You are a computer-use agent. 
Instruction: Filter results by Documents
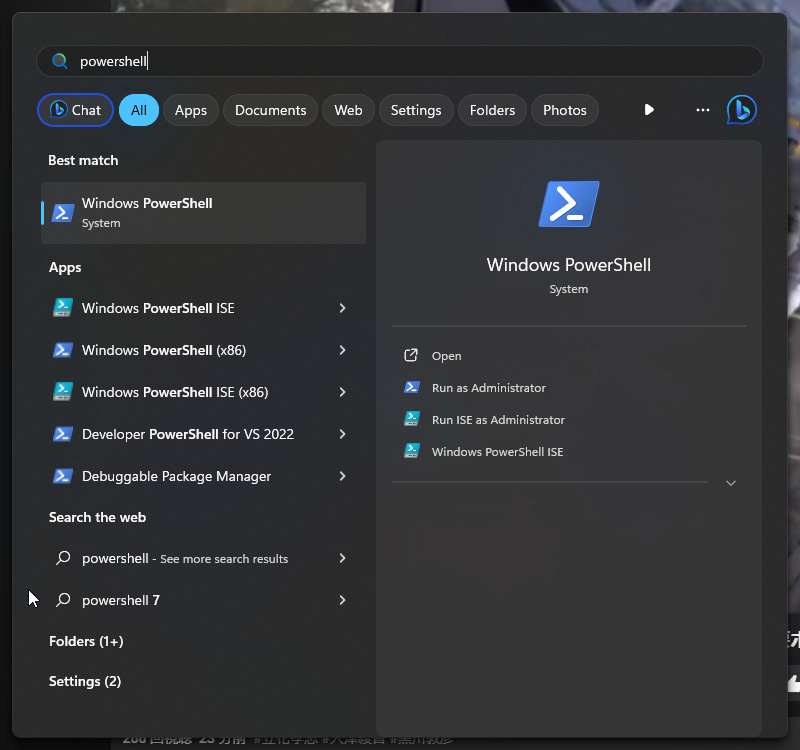270,110
